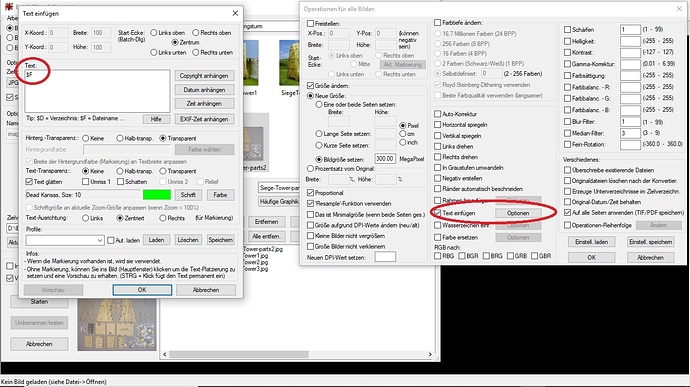Click the Schrift font button

pyautogui.click(x=188, y=195)
